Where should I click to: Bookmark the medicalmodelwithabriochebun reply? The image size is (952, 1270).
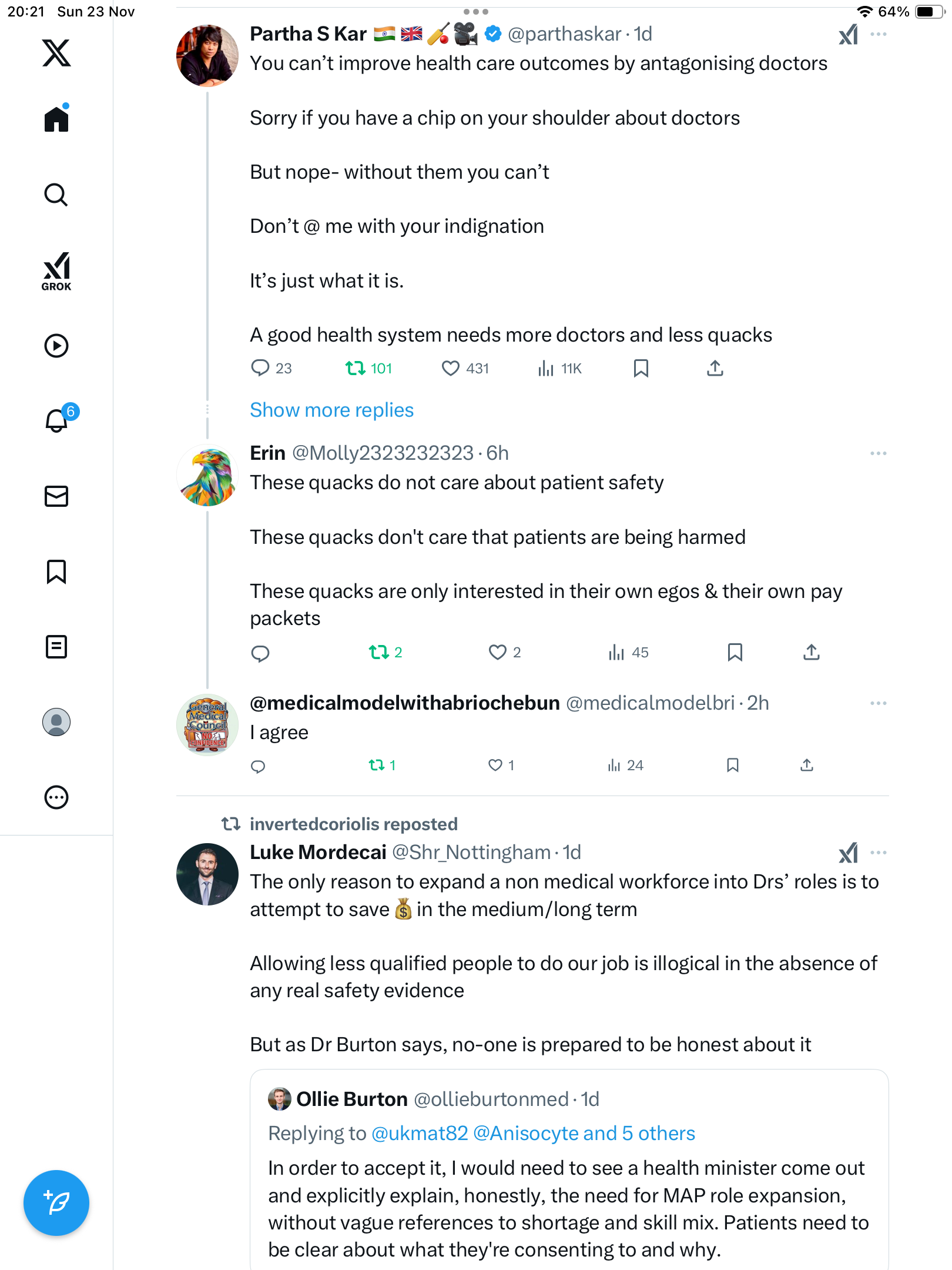click(x=732, y=765)
